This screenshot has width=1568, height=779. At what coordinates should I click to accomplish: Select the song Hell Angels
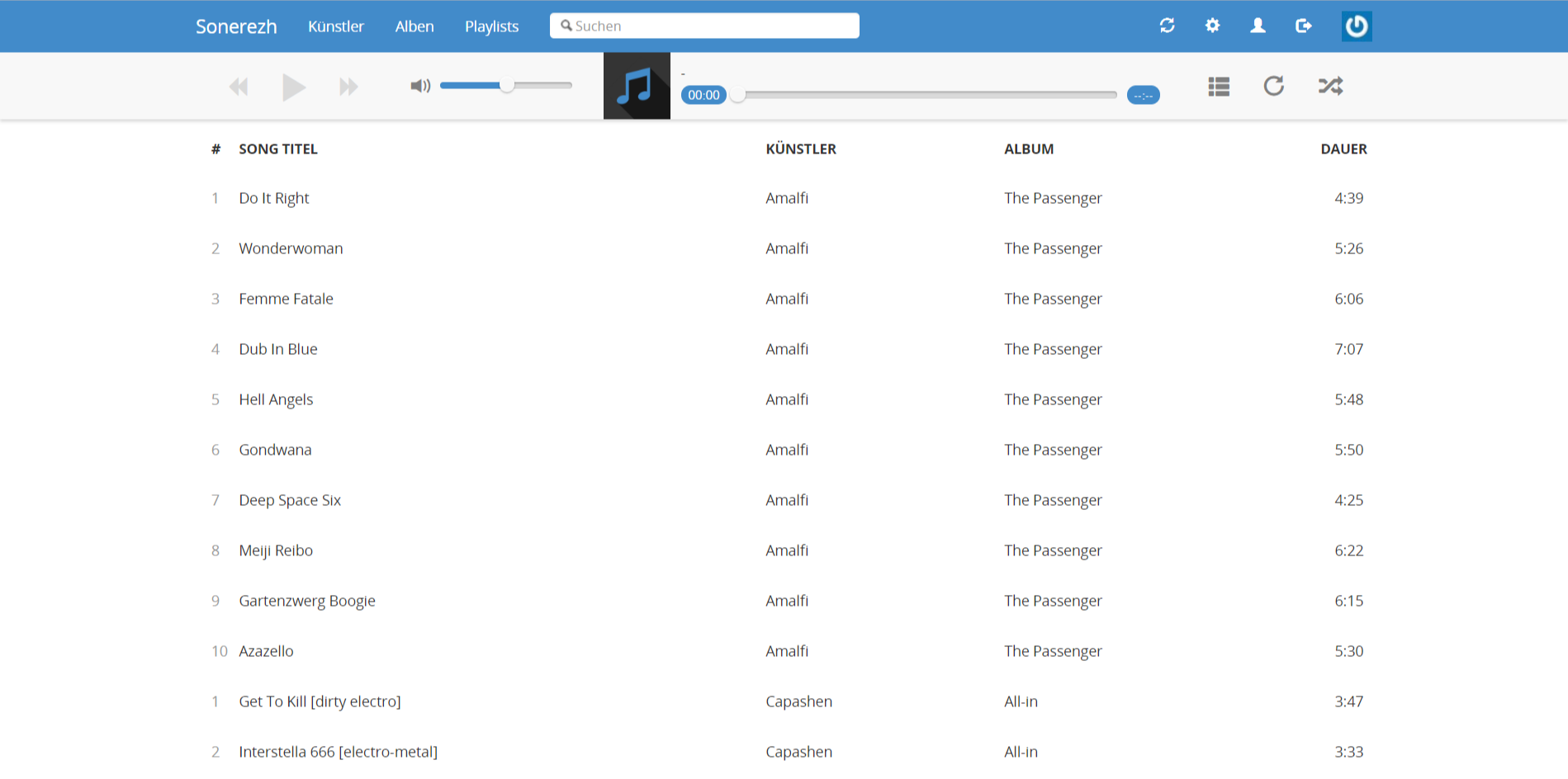(x=276, y=399)
